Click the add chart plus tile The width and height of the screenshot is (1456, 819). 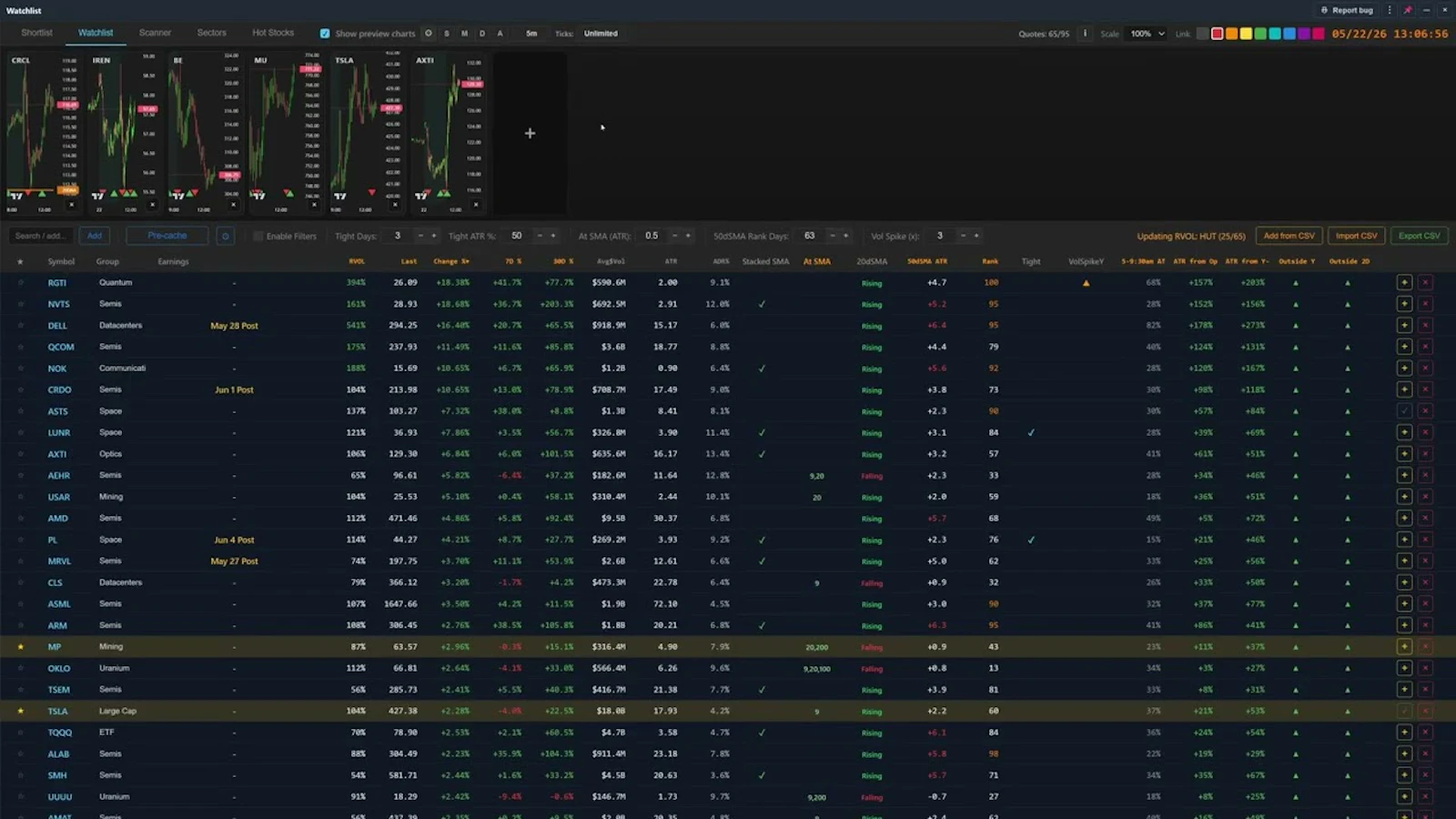pos(530,133)
